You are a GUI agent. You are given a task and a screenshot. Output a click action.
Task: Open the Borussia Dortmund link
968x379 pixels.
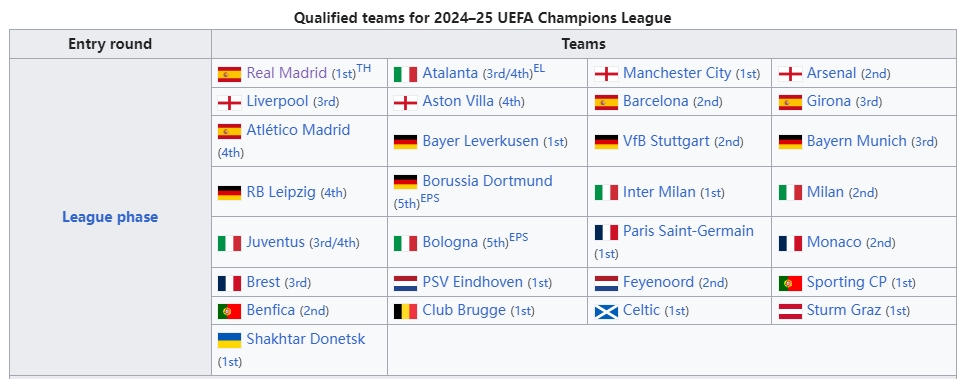click(487, 181)
